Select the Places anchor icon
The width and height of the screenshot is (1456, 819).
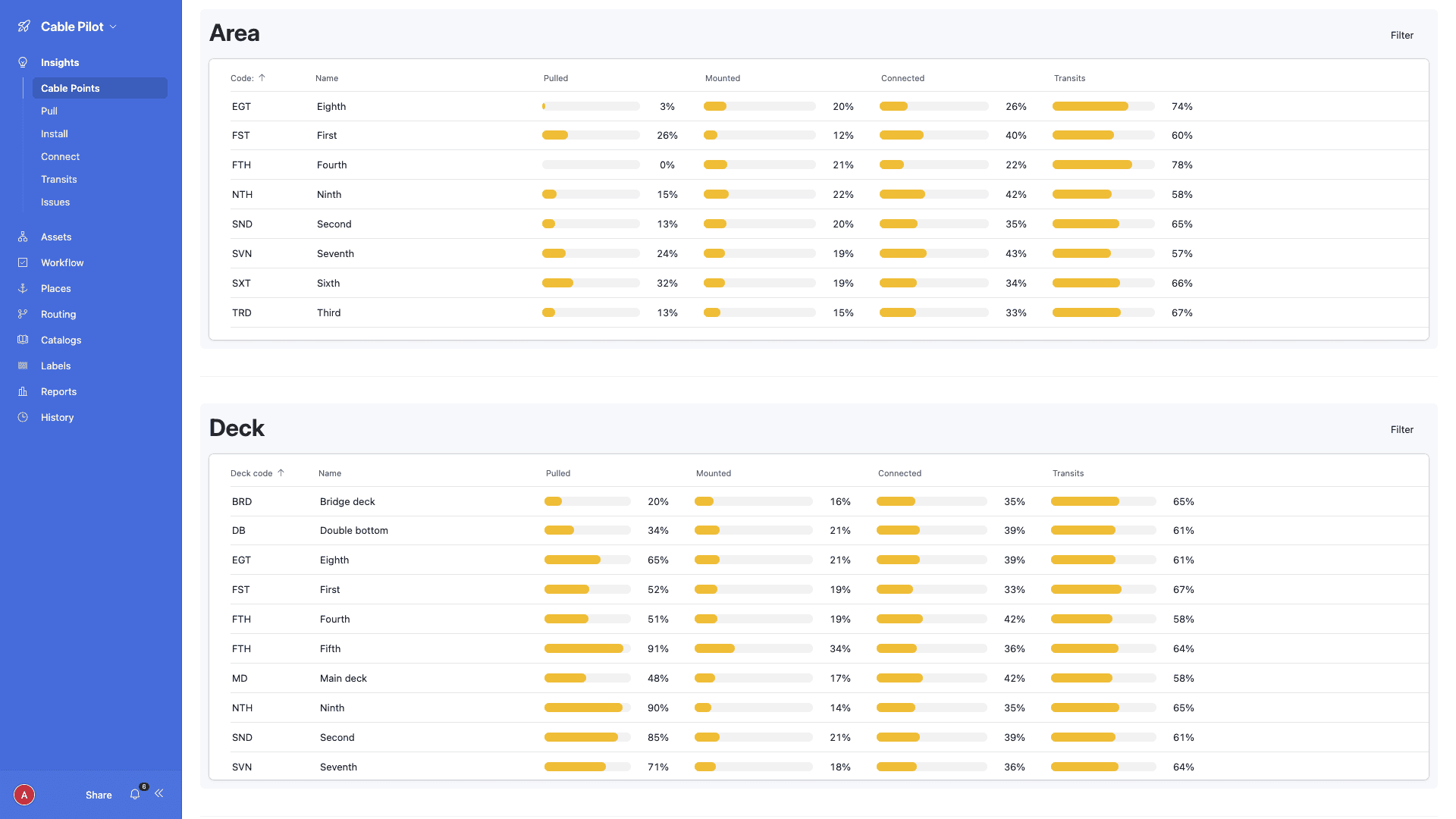click(x=23, y=288)
